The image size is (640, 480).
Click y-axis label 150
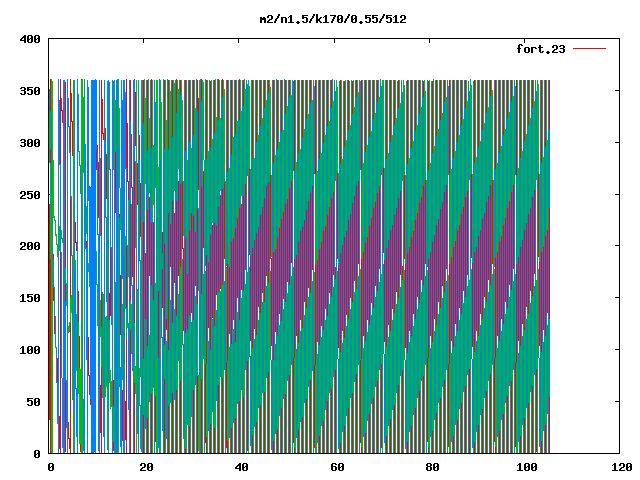pyautogui.click(x=30, y=298)
